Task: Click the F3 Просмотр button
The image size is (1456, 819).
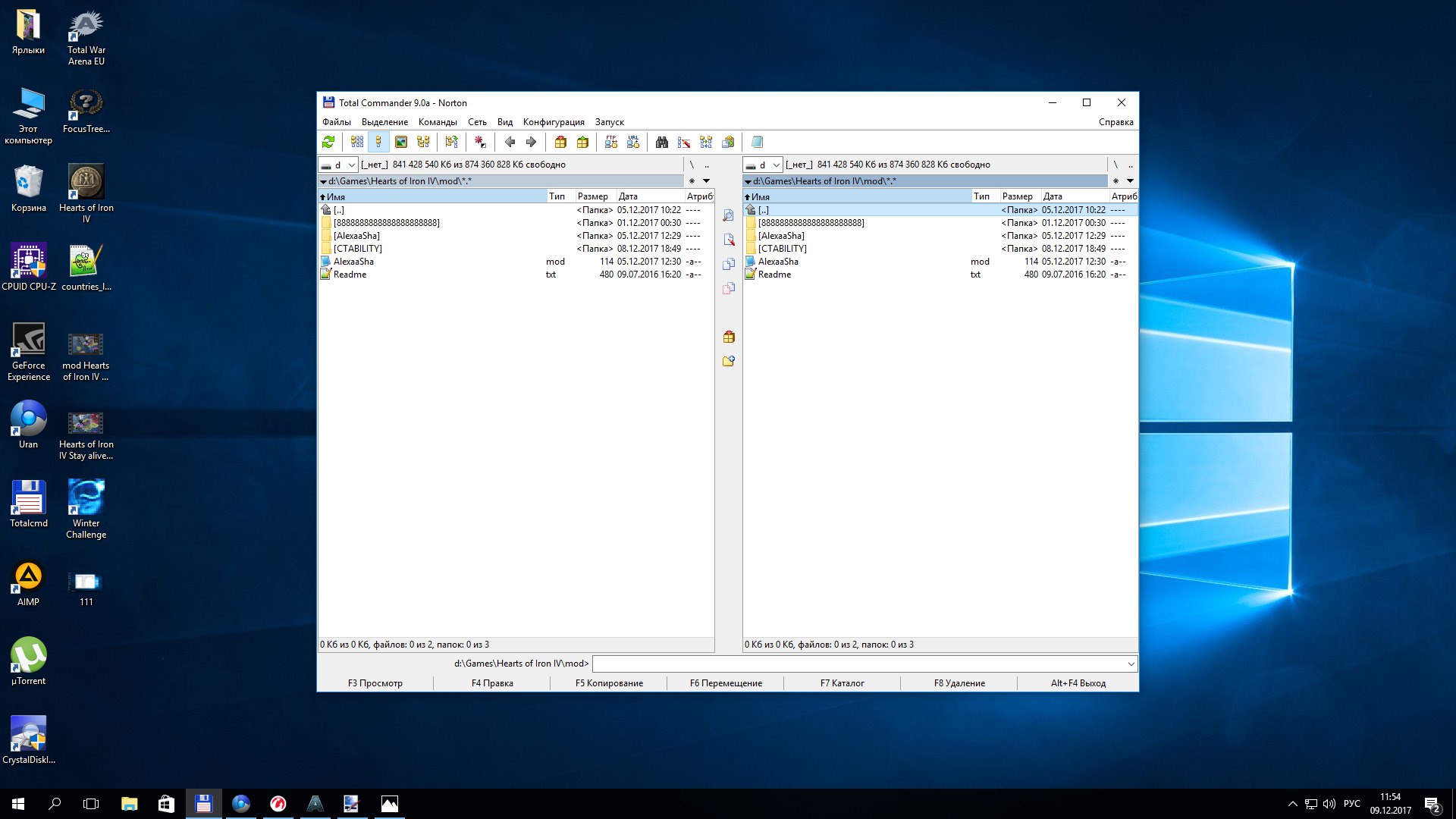Action: (375, 683)
